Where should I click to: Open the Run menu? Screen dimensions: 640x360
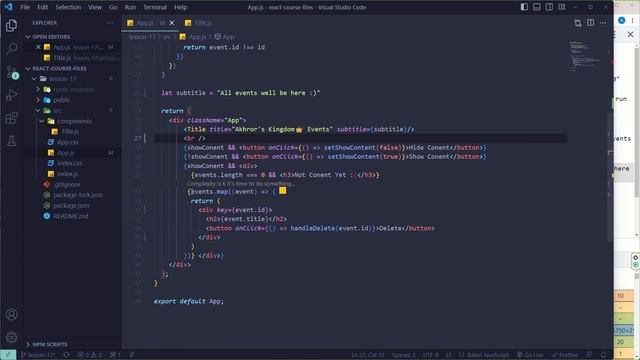[x=130, y=7]
